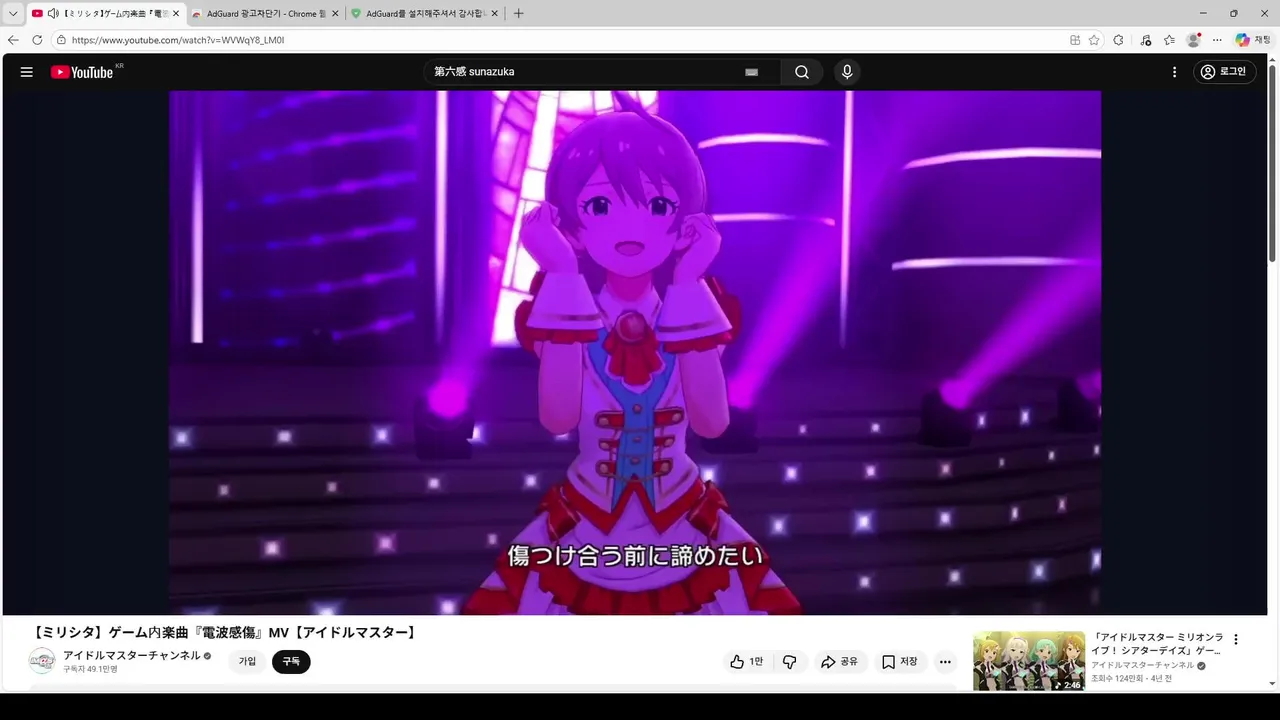Viewport: 1280px width, 720px height.
Task: Click the 구독 subscribe button
Action: coord(291,662)
